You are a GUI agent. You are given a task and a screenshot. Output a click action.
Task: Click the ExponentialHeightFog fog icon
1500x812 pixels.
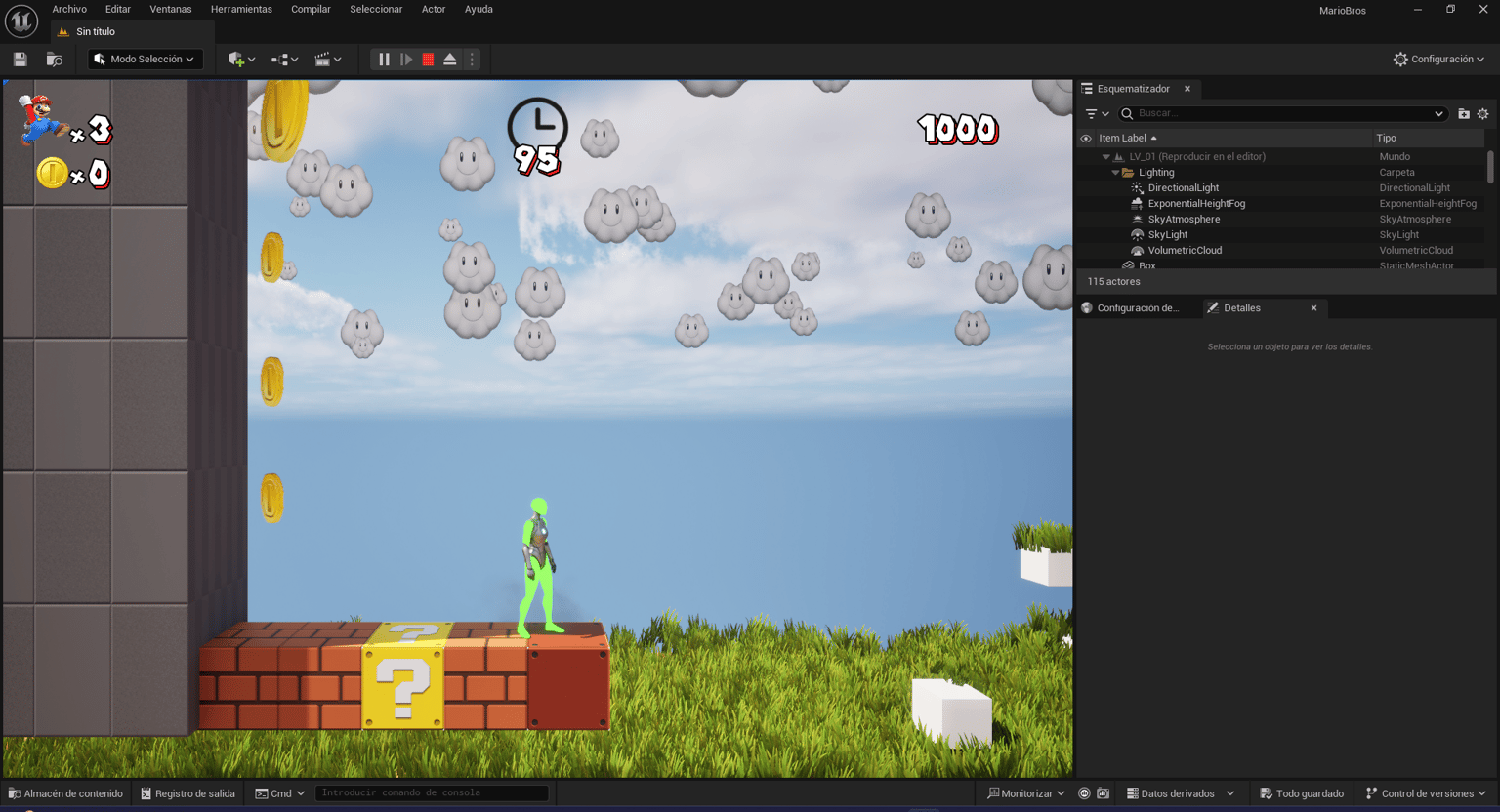1137,204
